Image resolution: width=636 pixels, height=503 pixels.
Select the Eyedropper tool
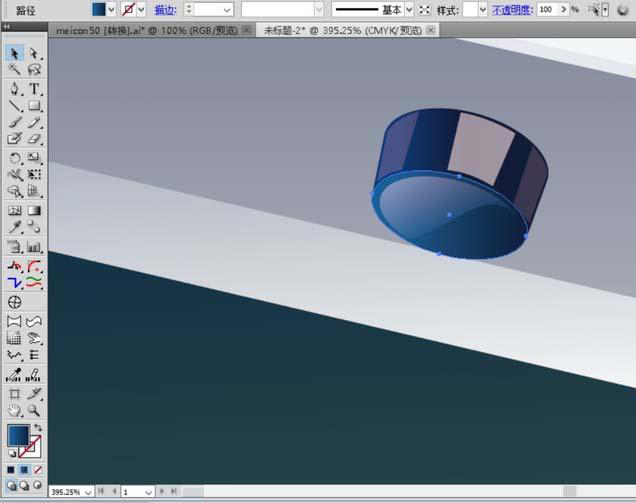(15, 228)
